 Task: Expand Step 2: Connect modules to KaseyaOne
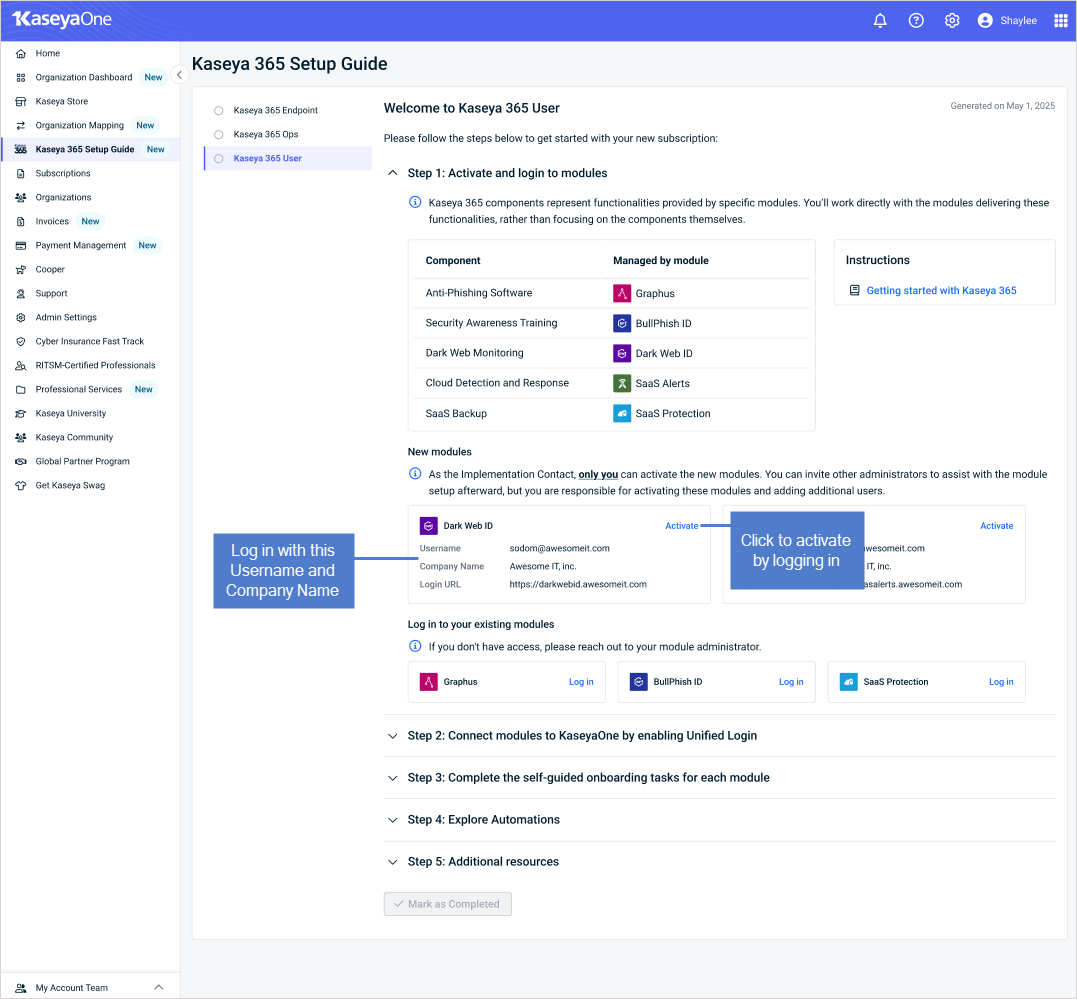392,736
